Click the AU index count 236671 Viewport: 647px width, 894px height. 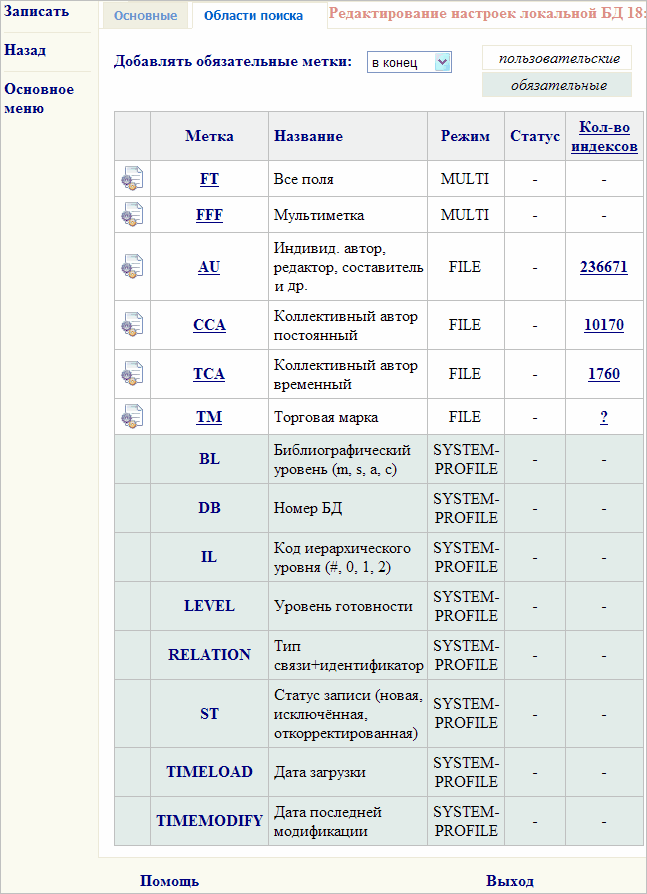coord(604,267)
